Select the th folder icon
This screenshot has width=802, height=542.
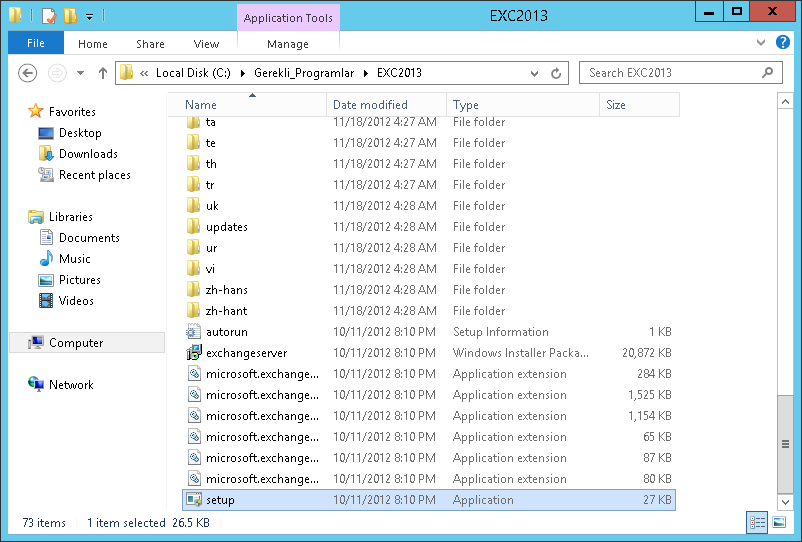[x=193, y=164]
